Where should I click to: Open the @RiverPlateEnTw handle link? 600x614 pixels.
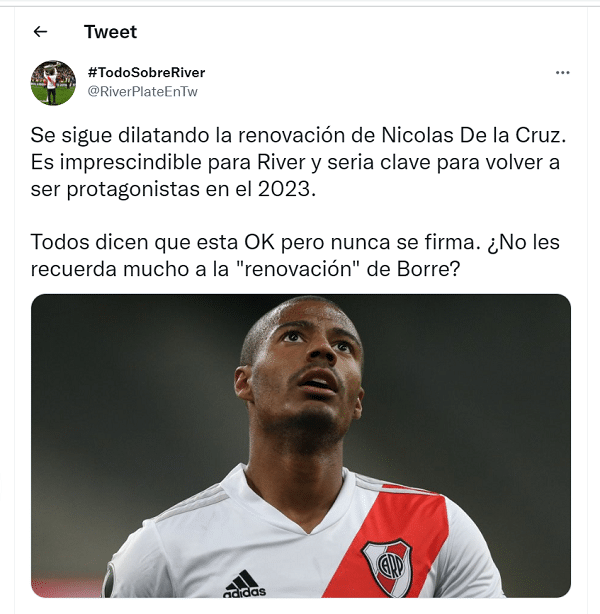pyautogui.click(x=143, y=92)
